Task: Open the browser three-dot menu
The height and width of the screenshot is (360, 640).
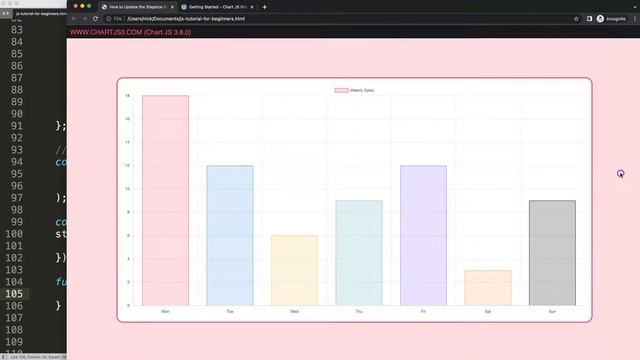Action: click(x=635, y=19)
